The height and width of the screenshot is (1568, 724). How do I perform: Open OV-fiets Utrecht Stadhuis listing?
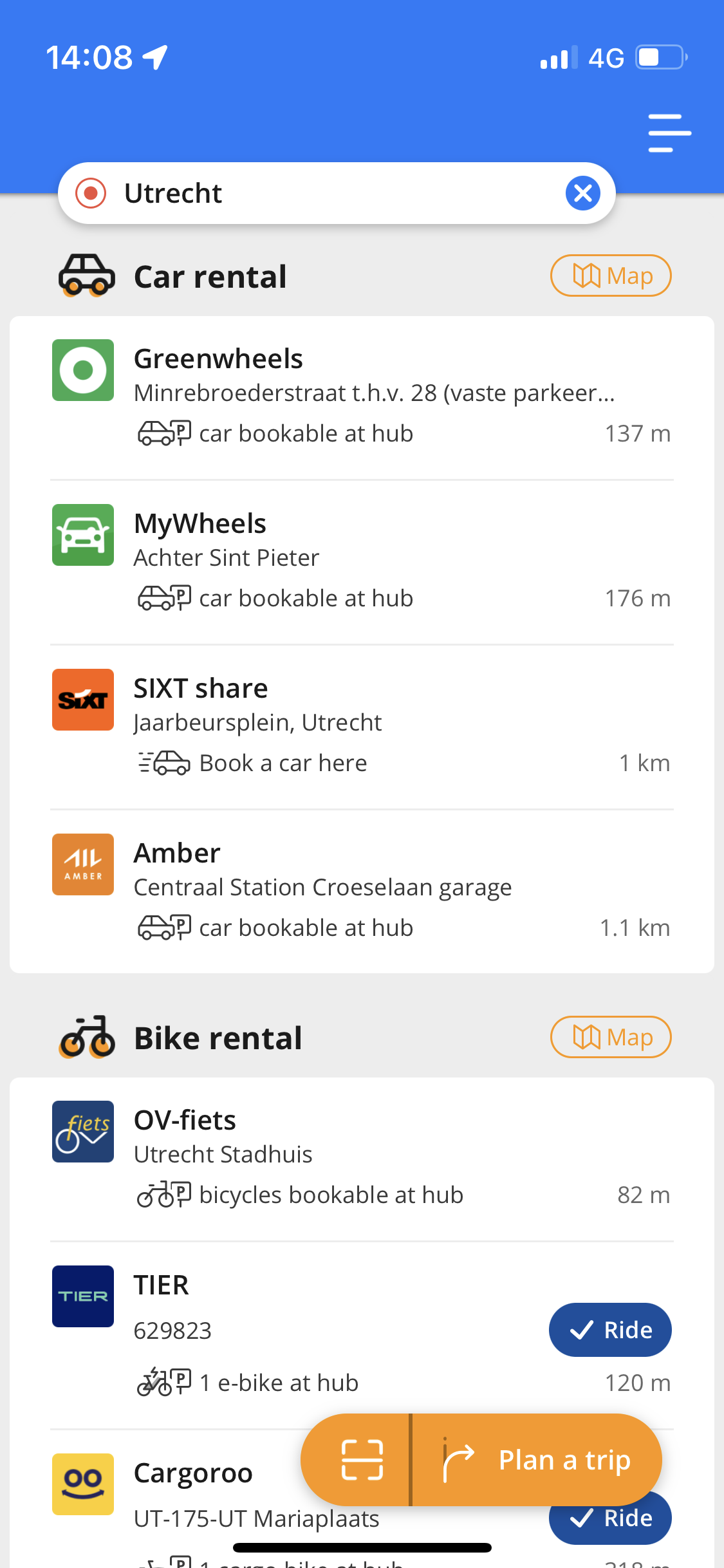tap(362, 1159)
